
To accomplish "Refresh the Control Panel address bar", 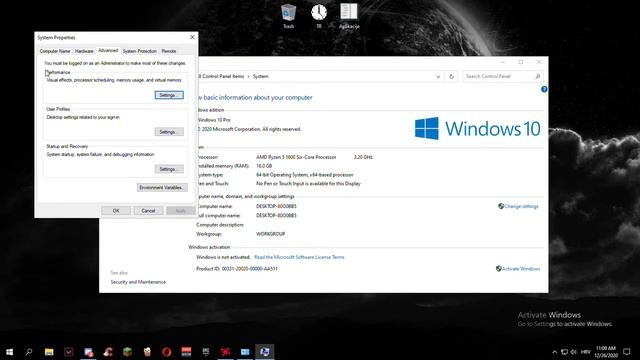I will (451, 76).
